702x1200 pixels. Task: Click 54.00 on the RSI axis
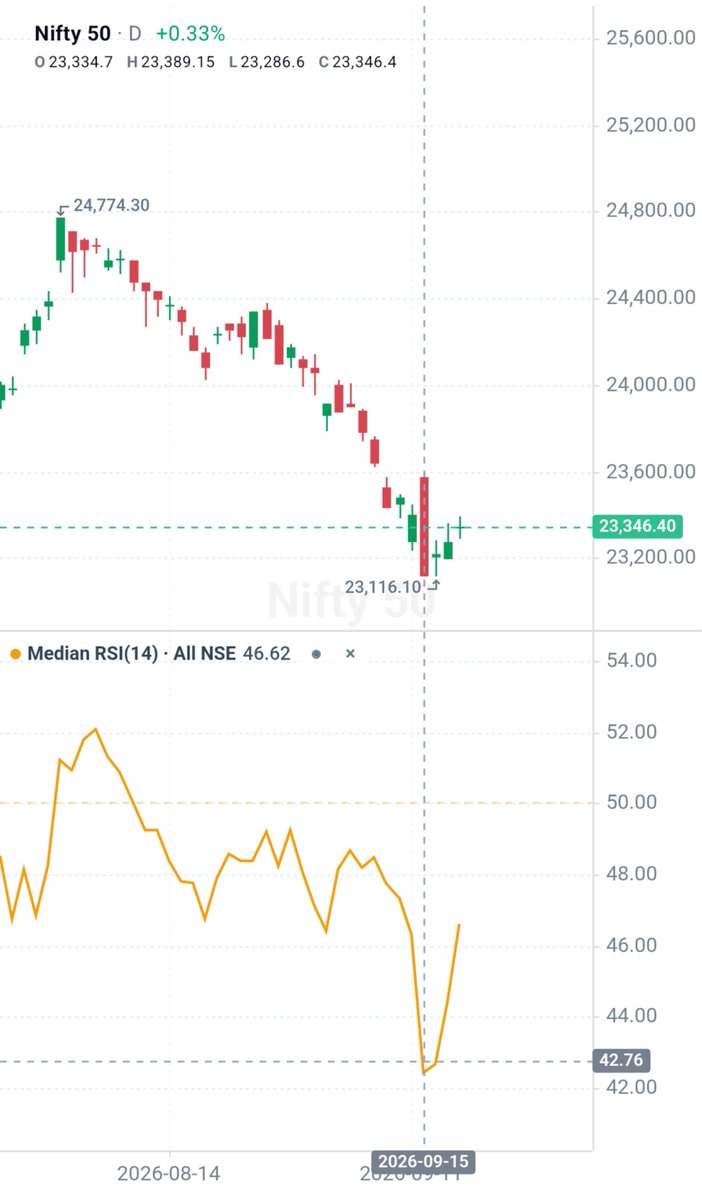[x=632, y=660]
